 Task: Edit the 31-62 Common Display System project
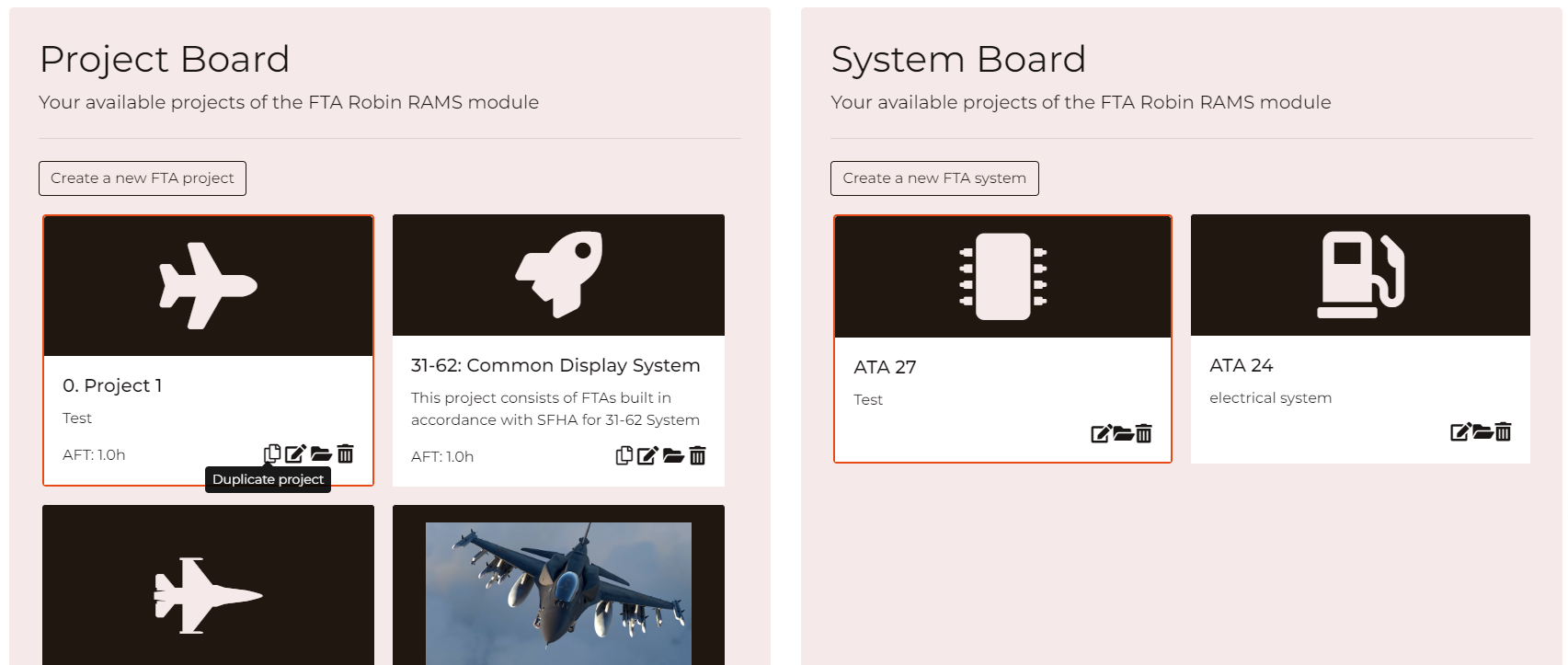coord(647,455)
